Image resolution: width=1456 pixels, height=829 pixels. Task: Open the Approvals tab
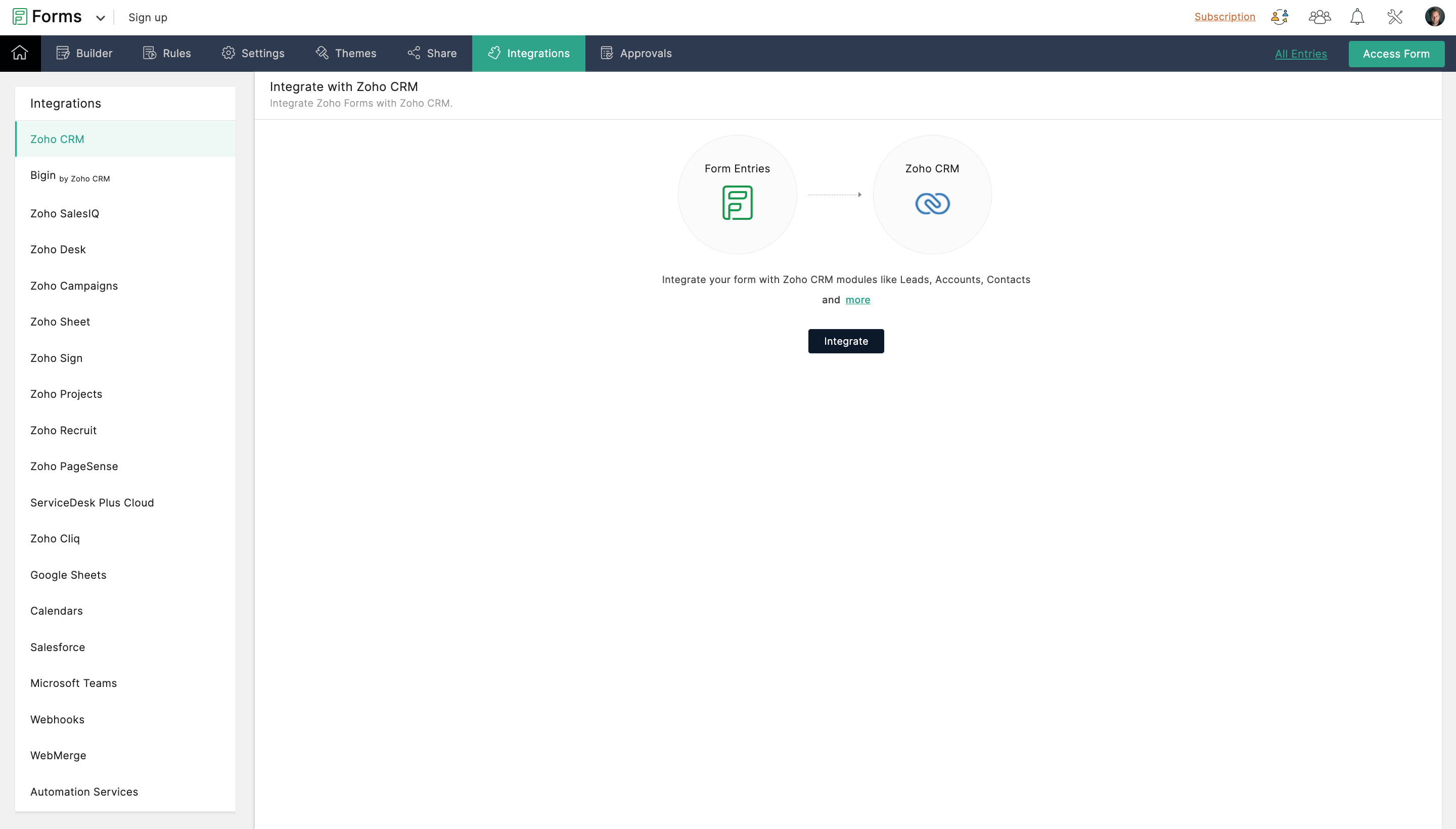pyautogui.click(x=636, y=53)
